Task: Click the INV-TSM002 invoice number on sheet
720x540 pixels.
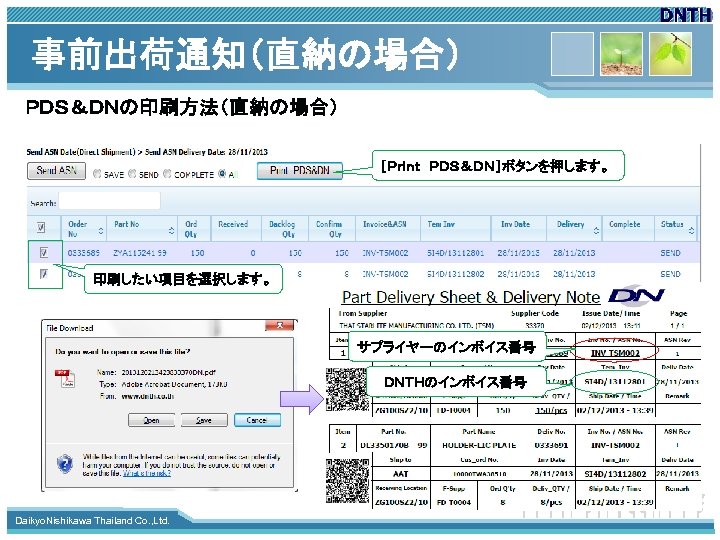Action: tap(614, 353)
